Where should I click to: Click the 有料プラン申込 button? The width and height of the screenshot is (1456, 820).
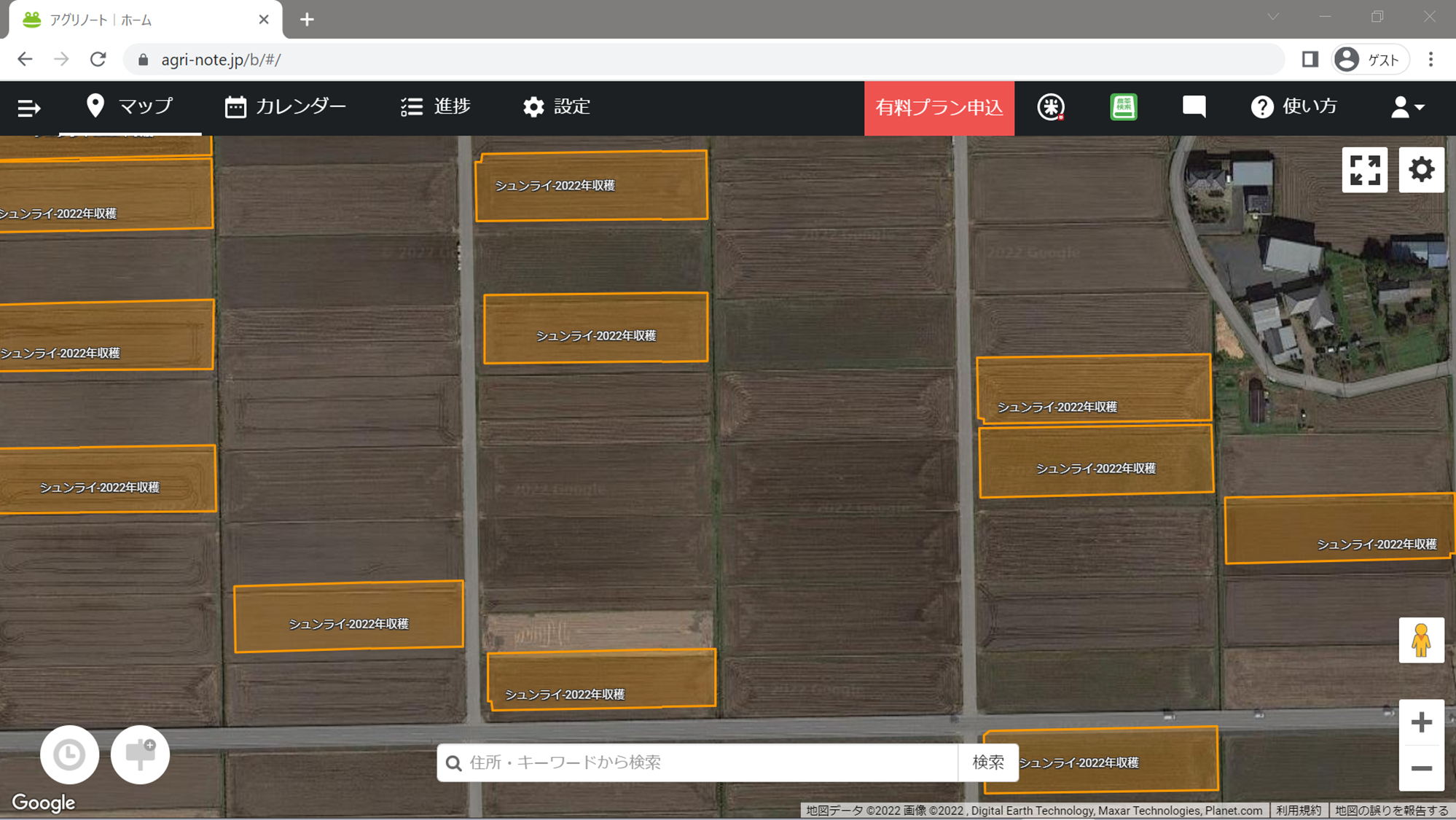tap(939, 108)
